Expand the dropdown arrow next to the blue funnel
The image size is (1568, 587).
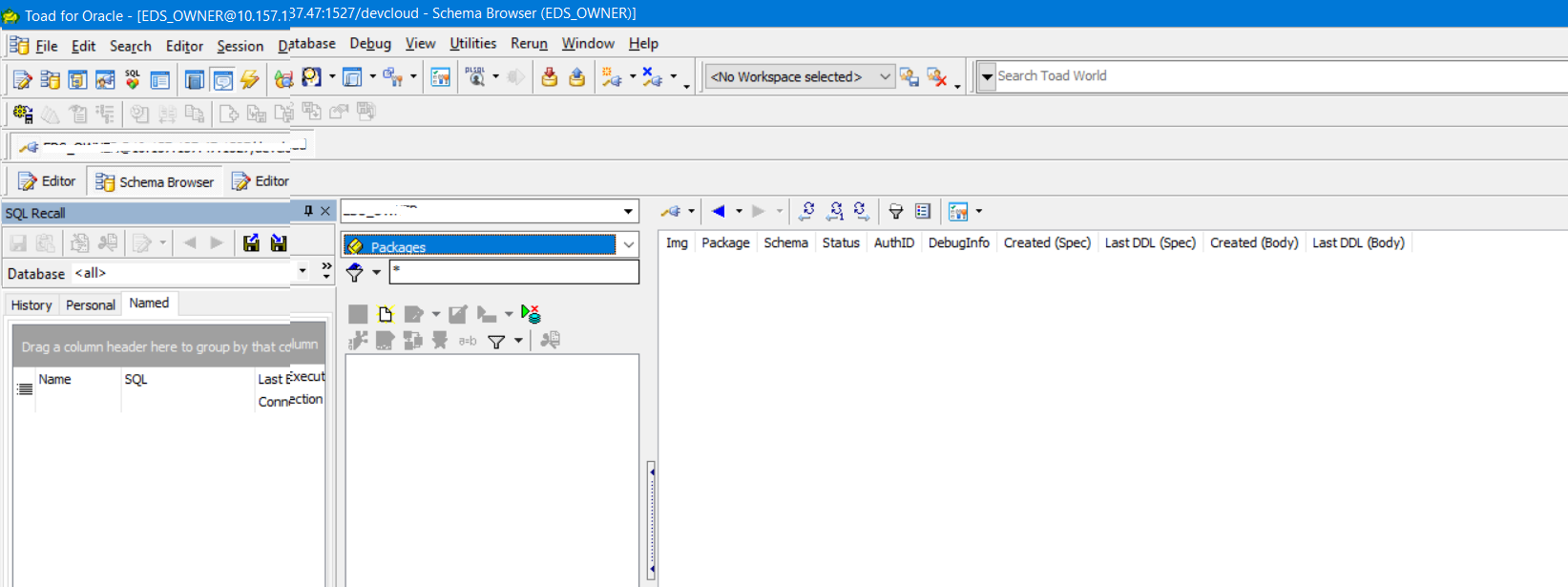(376, 272)
